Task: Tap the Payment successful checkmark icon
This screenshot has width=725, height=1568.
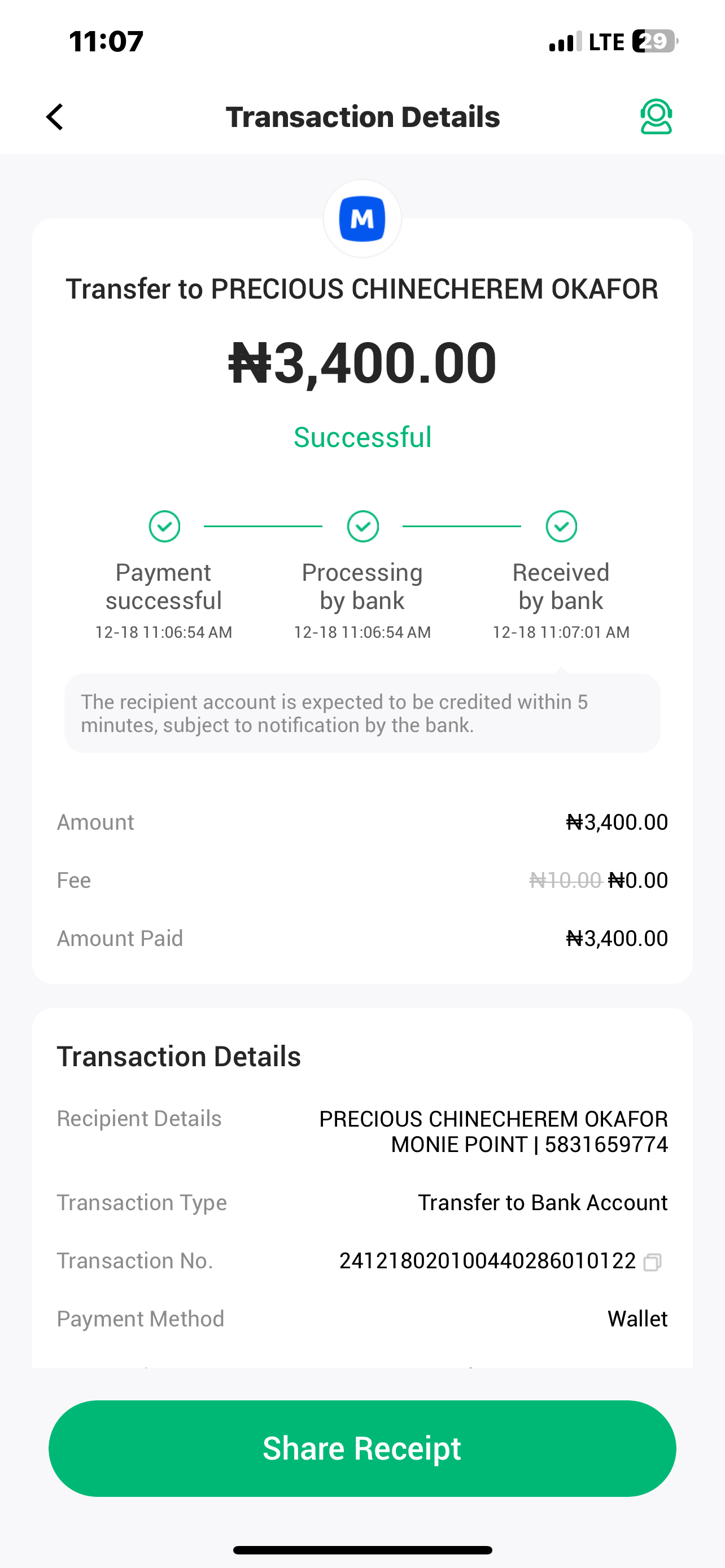Action: (x=164, y=527)
